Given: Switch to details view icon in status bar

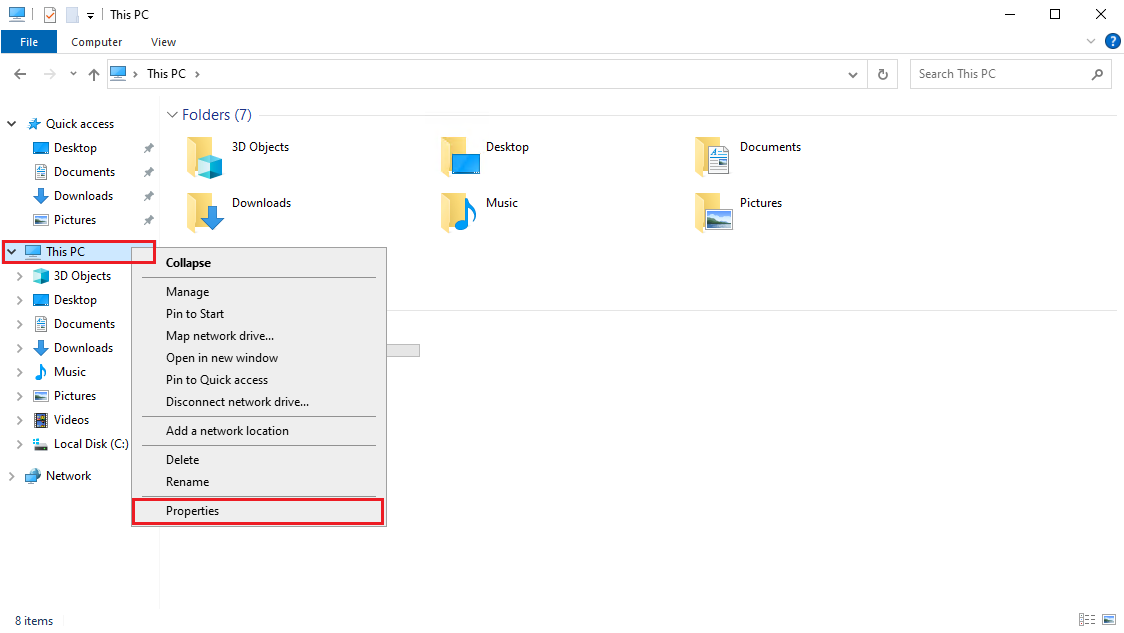Looking at the screenshot, I should coord(1087,620).
